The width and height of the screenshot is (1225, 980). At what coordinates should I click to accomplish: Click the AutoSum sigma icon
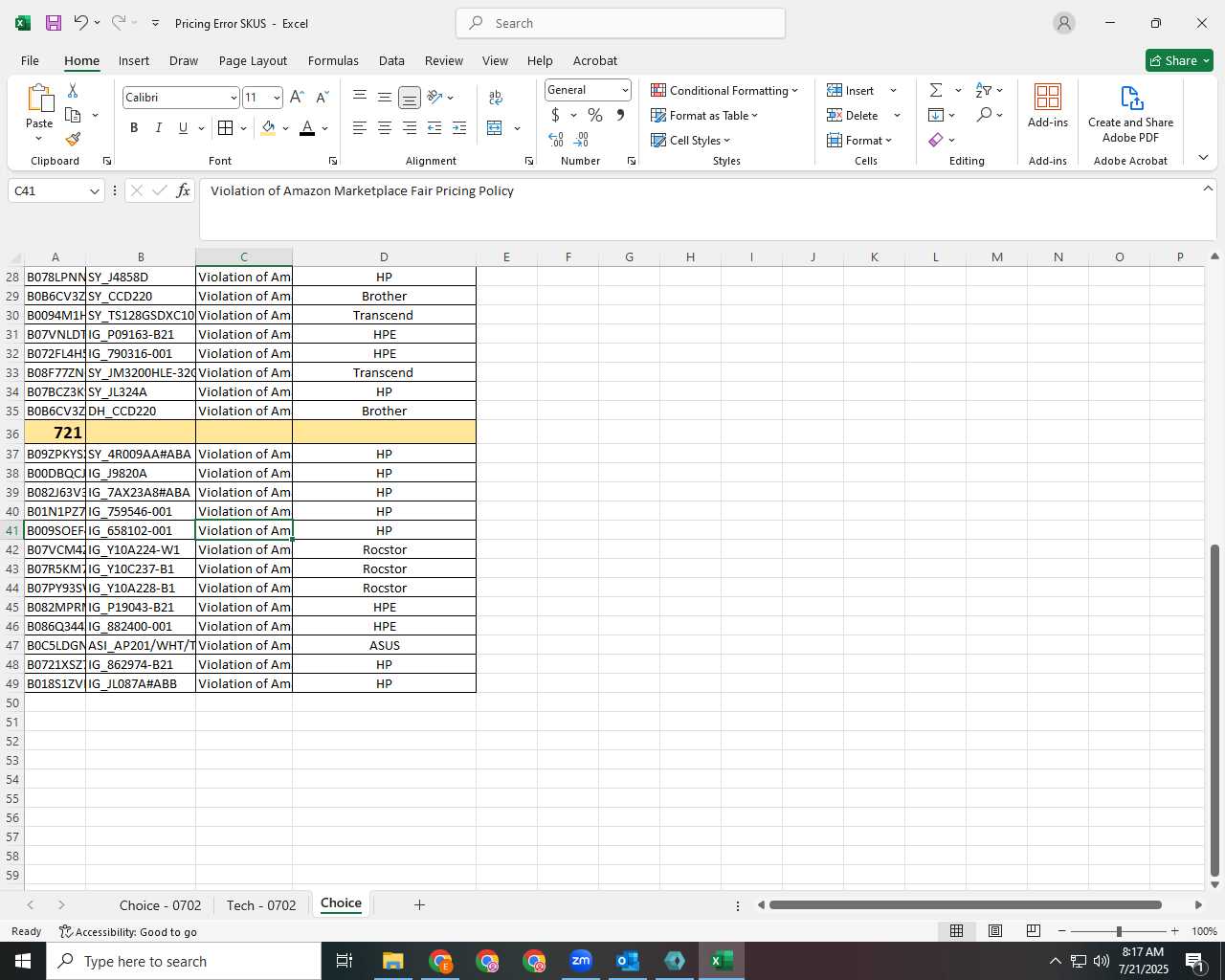click(936, 90)
